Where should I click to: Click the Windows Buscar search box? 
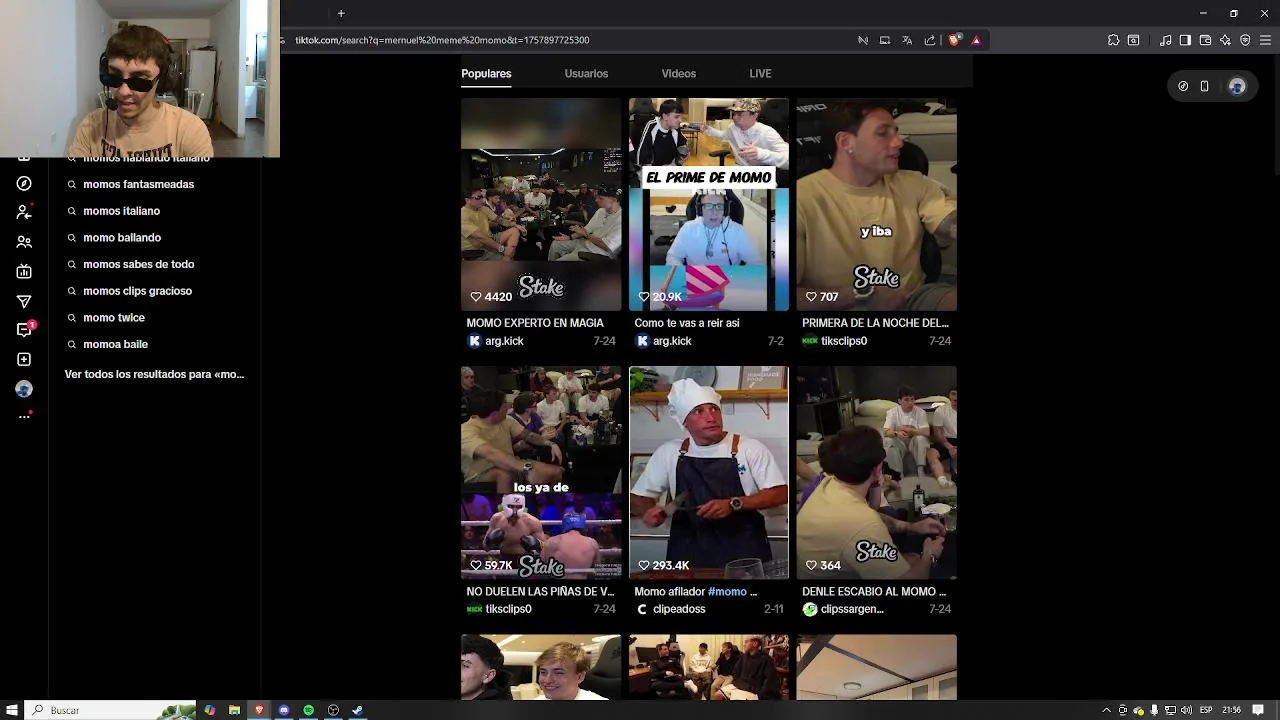[110, 710]
